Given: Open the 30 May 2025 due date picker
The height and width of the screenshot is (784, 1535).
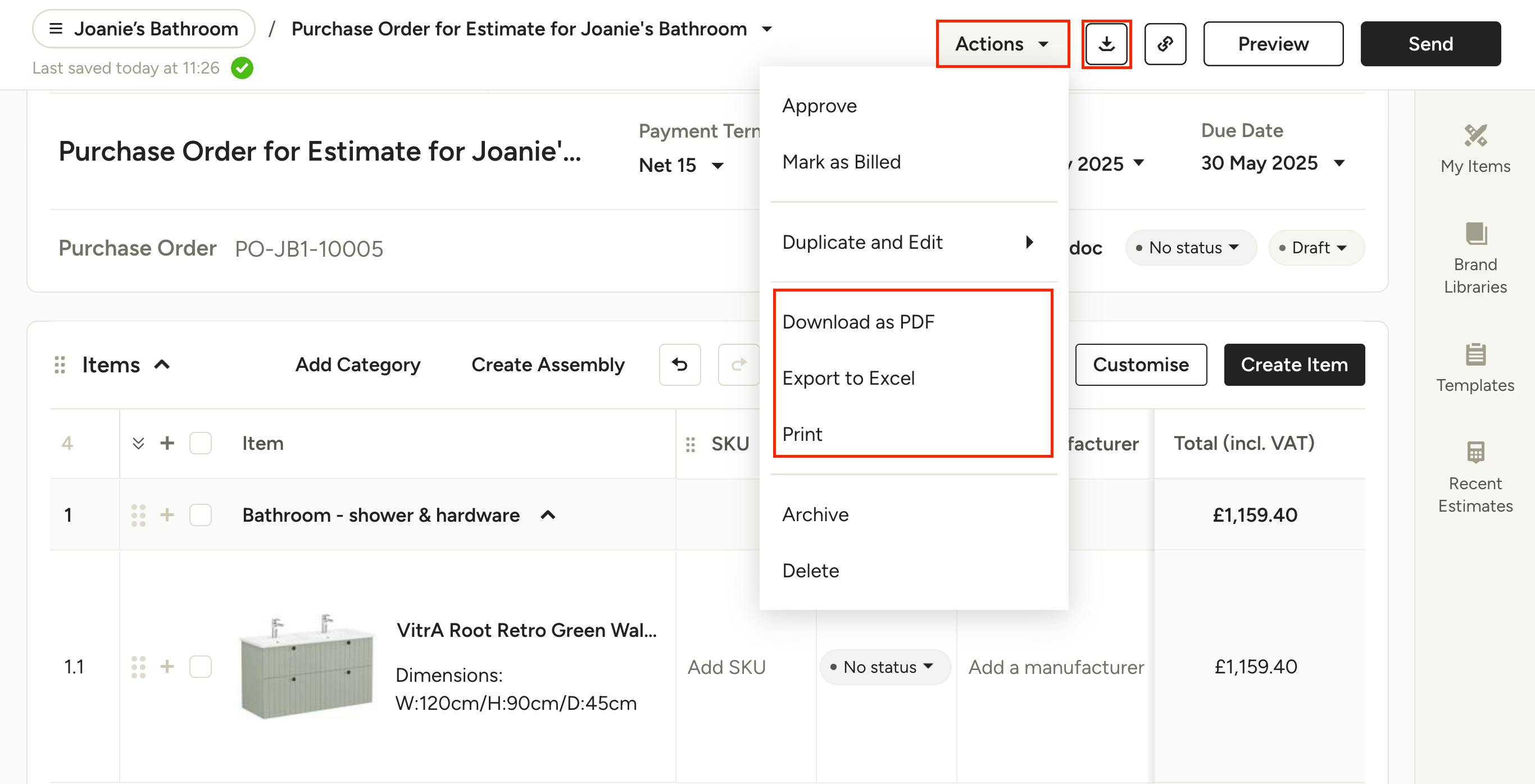Looking at the screenshot, I should click(1273, 163).
